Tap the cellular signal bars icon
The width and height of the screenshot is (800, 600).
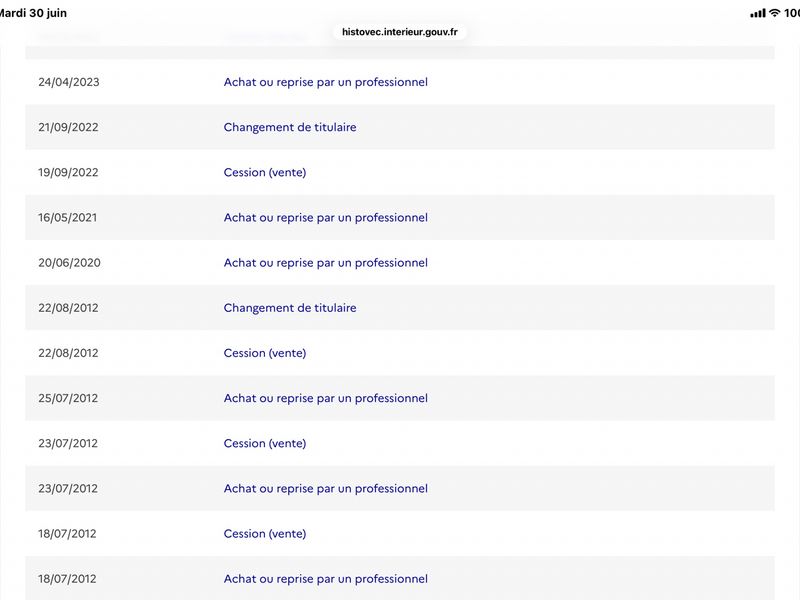[758, 13]
